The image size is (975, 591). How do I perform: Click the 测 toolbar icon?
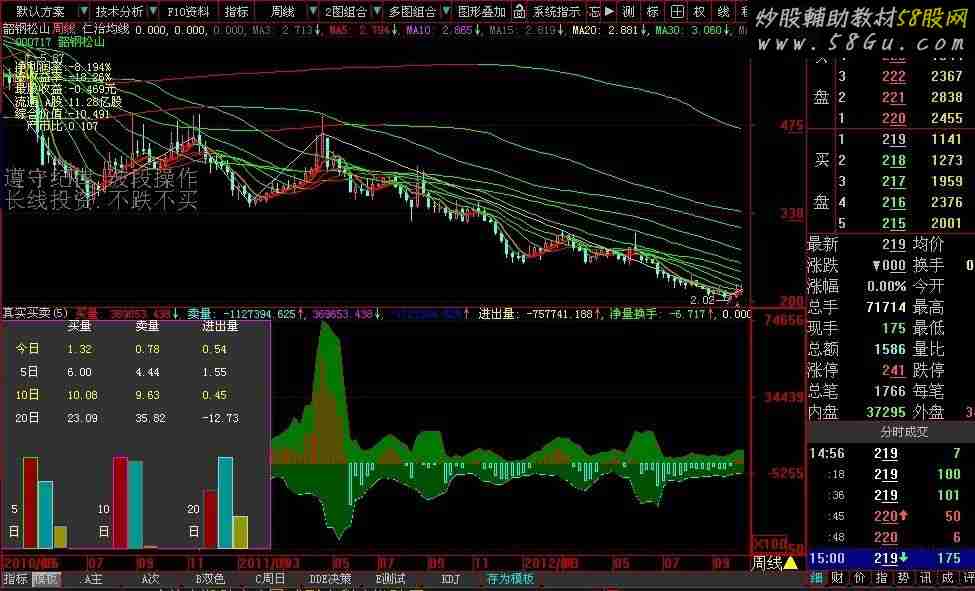629,11
